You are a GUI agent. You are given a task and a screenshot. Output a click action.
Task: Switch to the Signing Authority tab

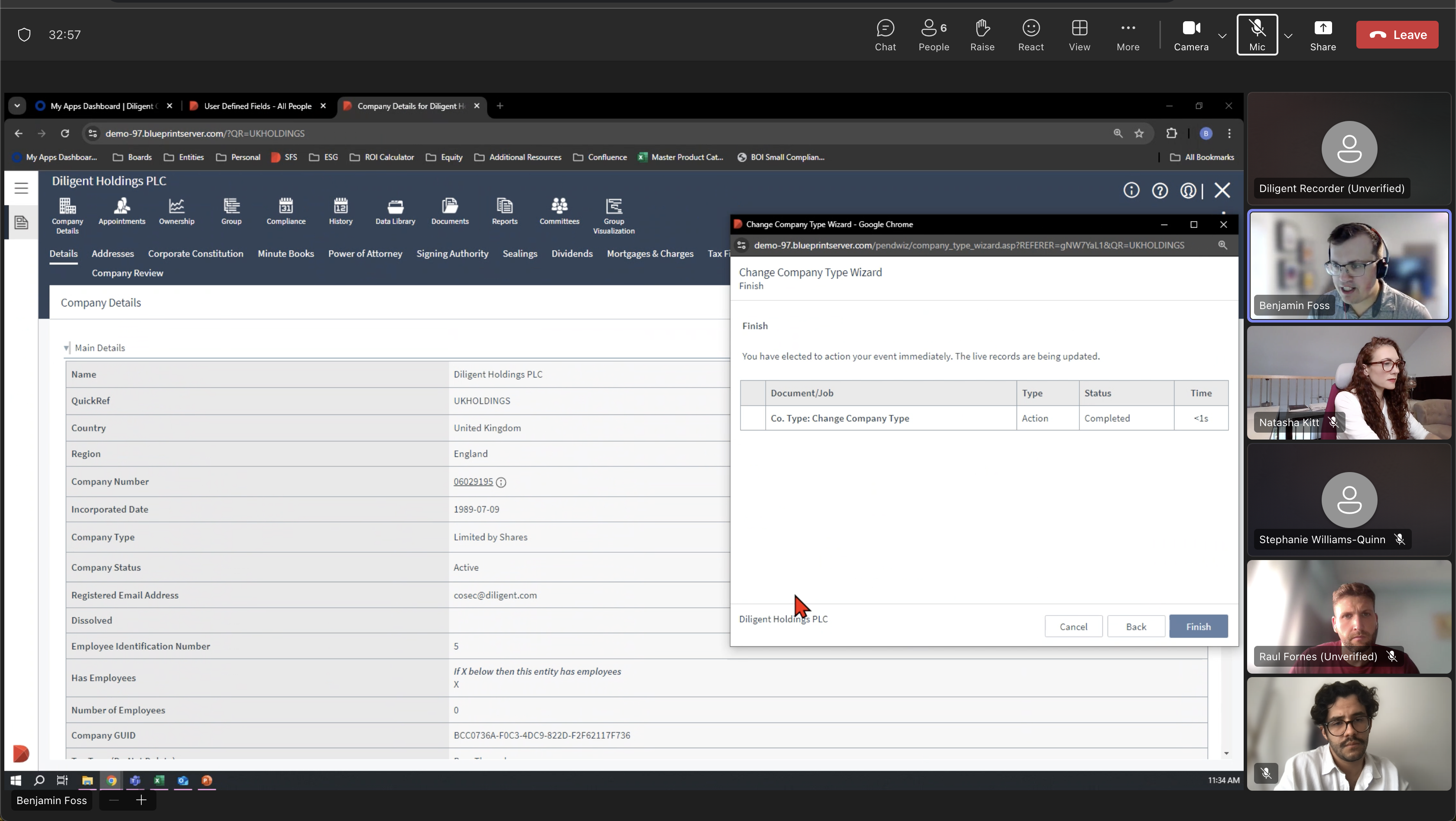(x=452, y=253)
